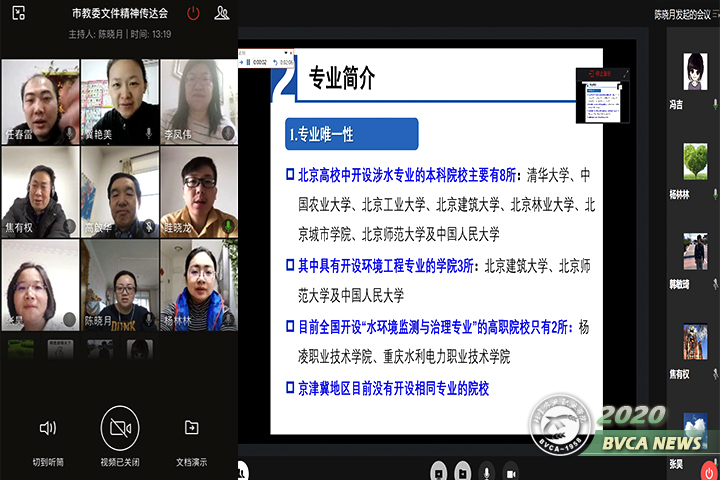This screenshot has height=480, width=720.
Task: Click the red power button at bottom right
Action: tap(708, 469)
